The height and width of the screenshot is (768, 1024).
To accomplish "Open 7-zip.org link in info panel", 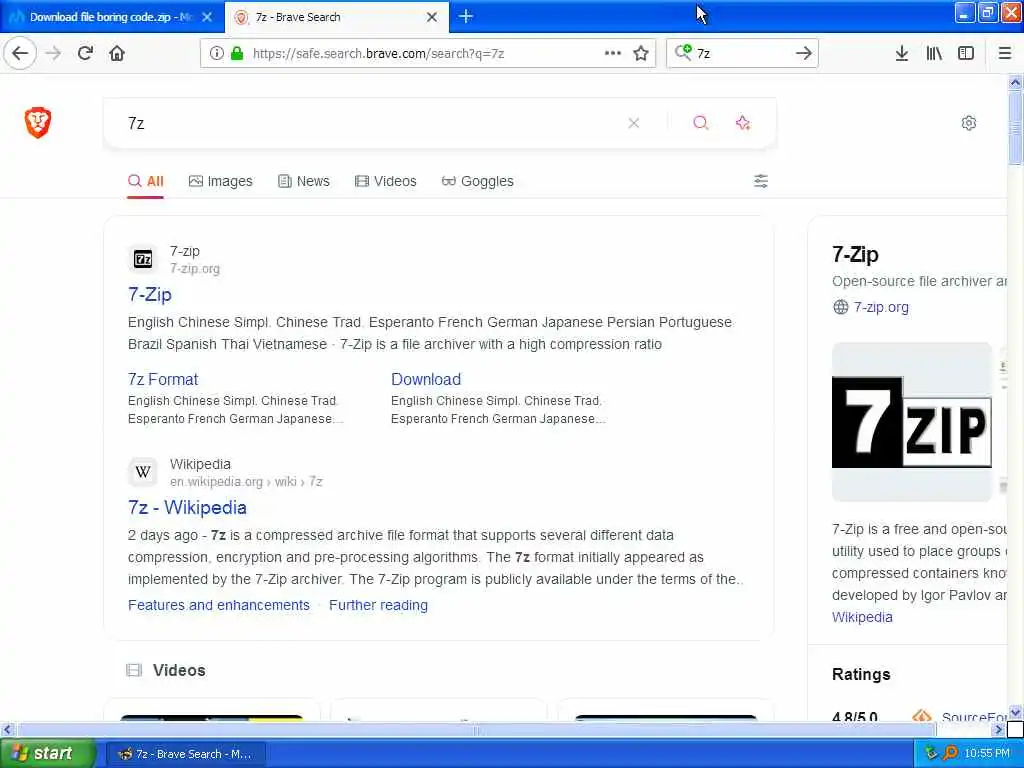I will [x=880, y=307].
